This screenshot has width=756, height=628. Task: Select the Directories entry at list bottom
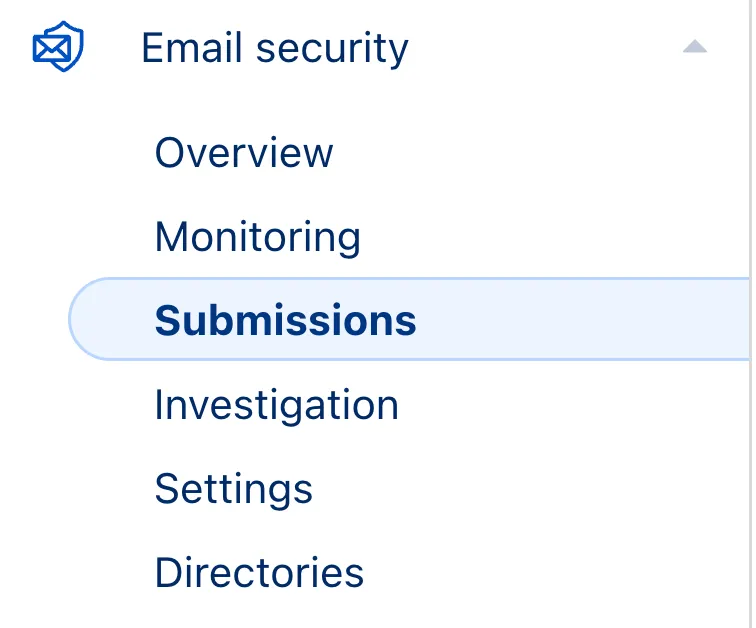[259, 573]
